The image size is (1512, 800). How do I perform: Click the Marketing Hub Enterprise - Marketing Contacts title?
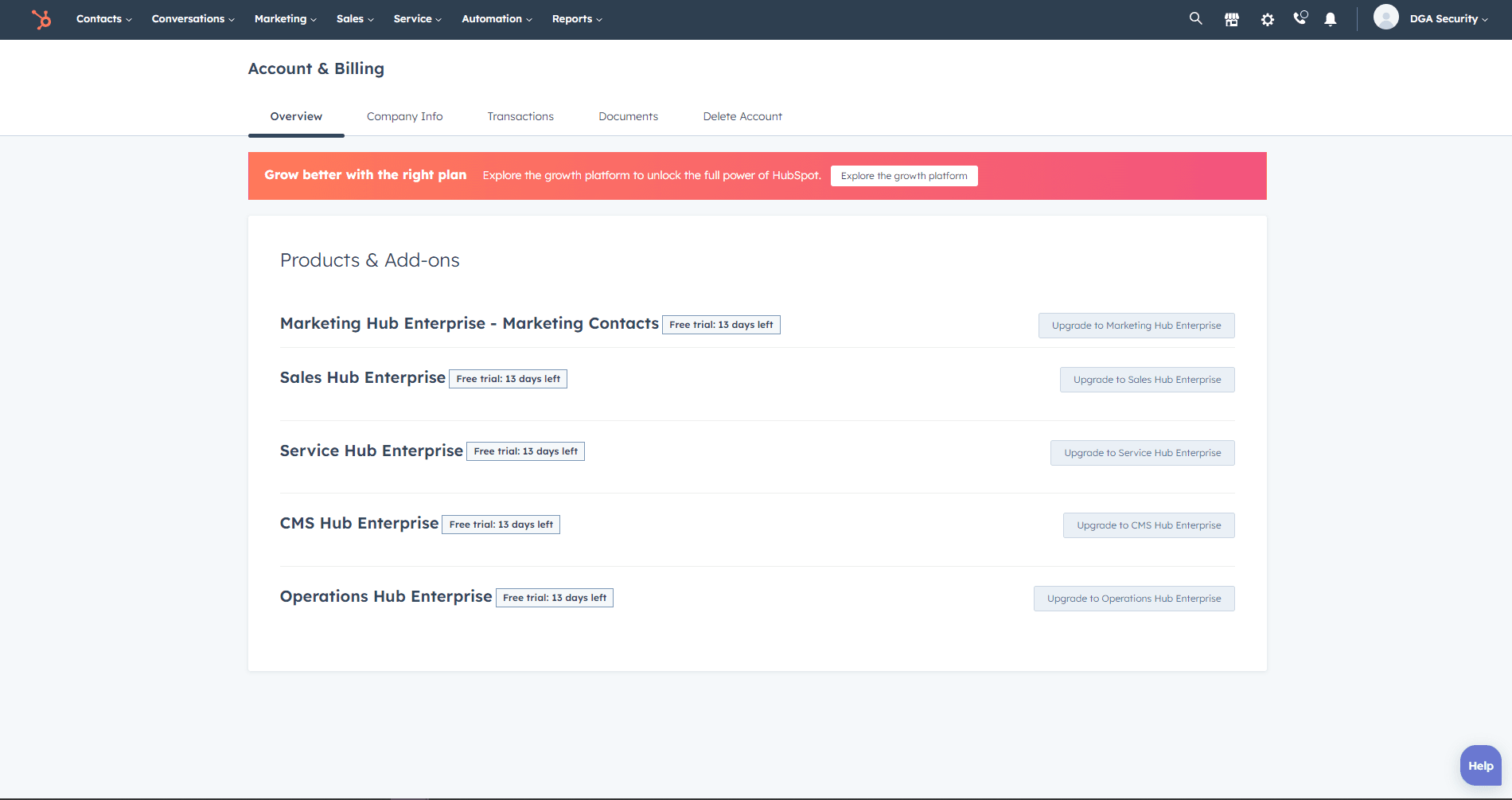[470, 323]
